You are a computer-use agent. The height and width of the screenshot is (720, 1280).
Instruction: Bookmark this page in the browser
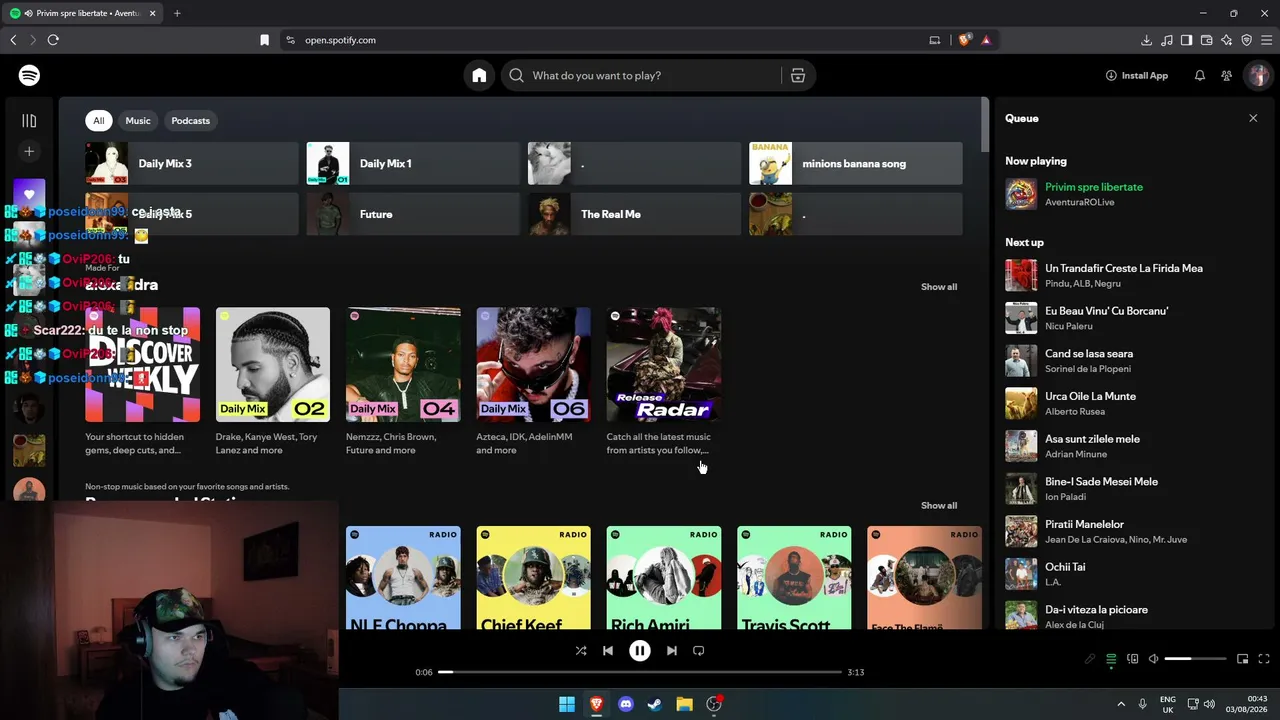pos(264,40)
